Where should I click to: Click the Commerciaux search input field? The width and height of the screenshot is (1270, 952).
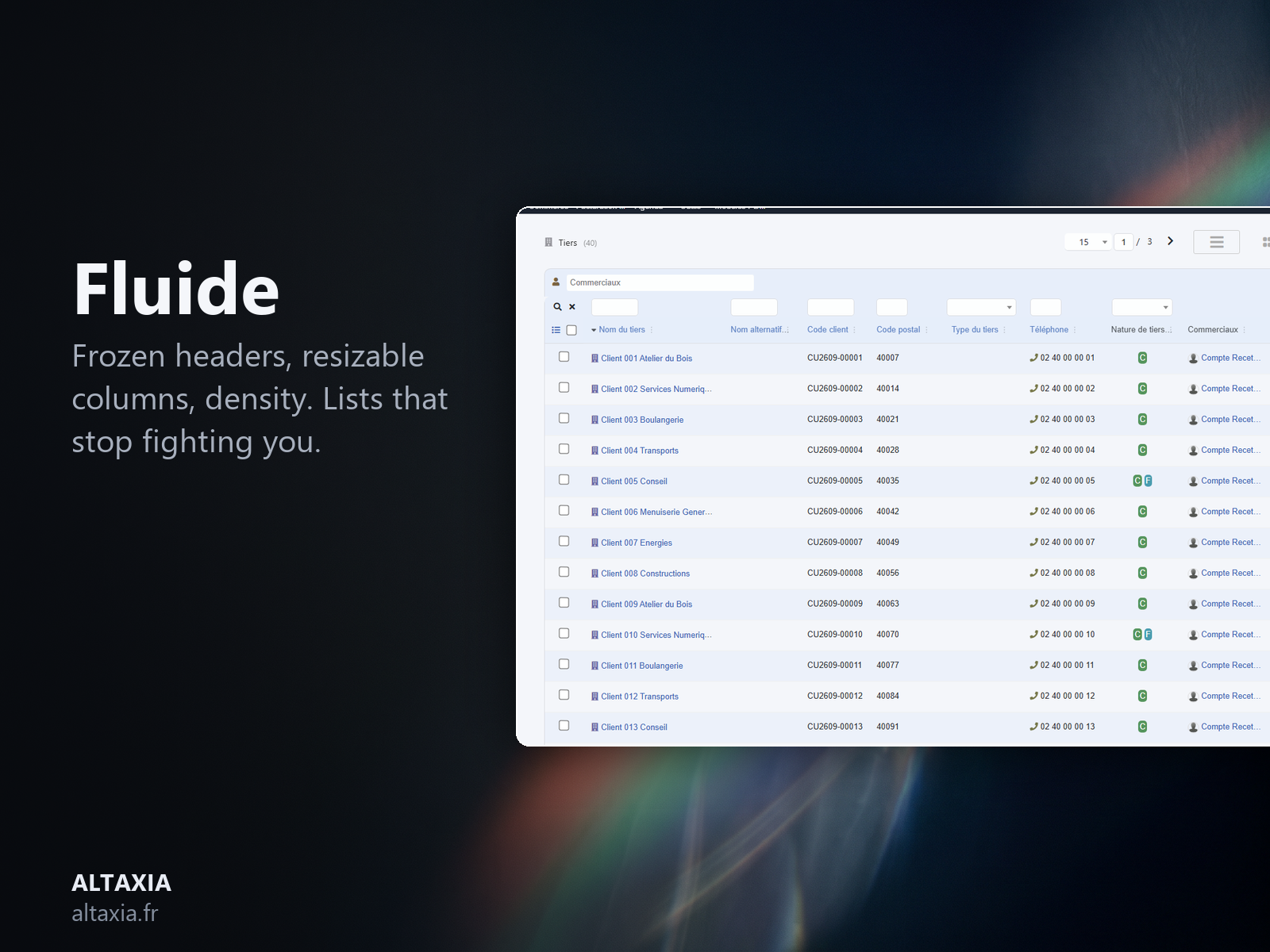coord(660,282)
